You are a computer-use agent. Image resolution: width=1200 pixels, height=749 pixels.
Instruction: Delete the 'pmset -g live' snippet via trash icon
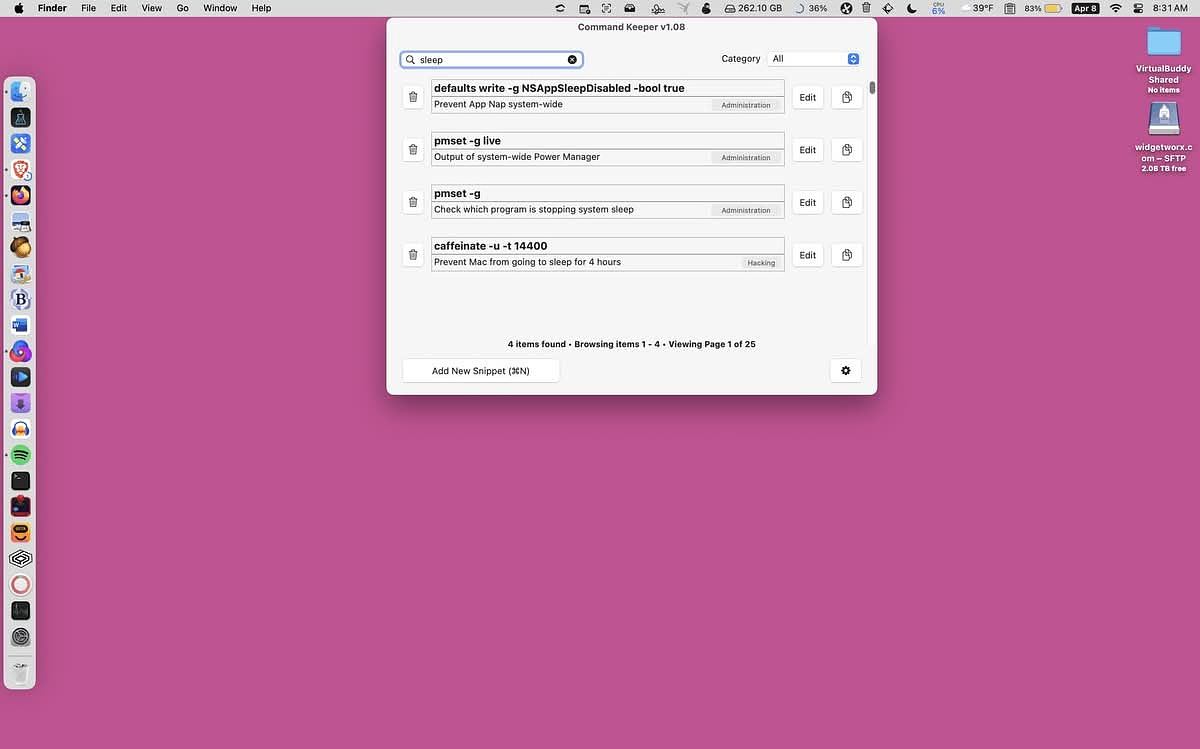[x=413, y=150]
